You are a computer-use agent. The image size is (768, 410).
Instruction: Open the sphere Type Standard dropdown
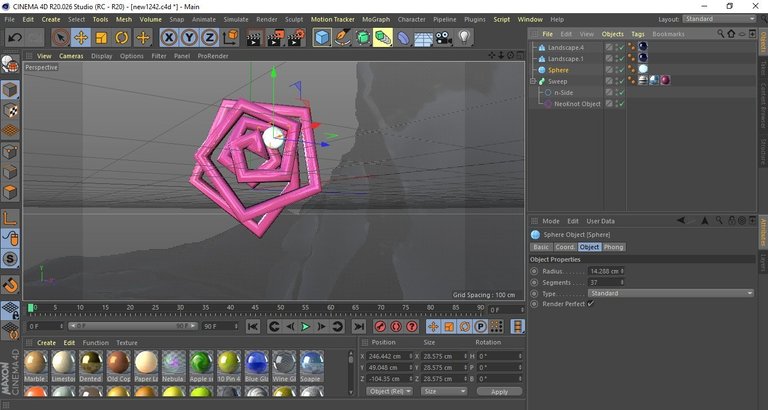point(671,293)
